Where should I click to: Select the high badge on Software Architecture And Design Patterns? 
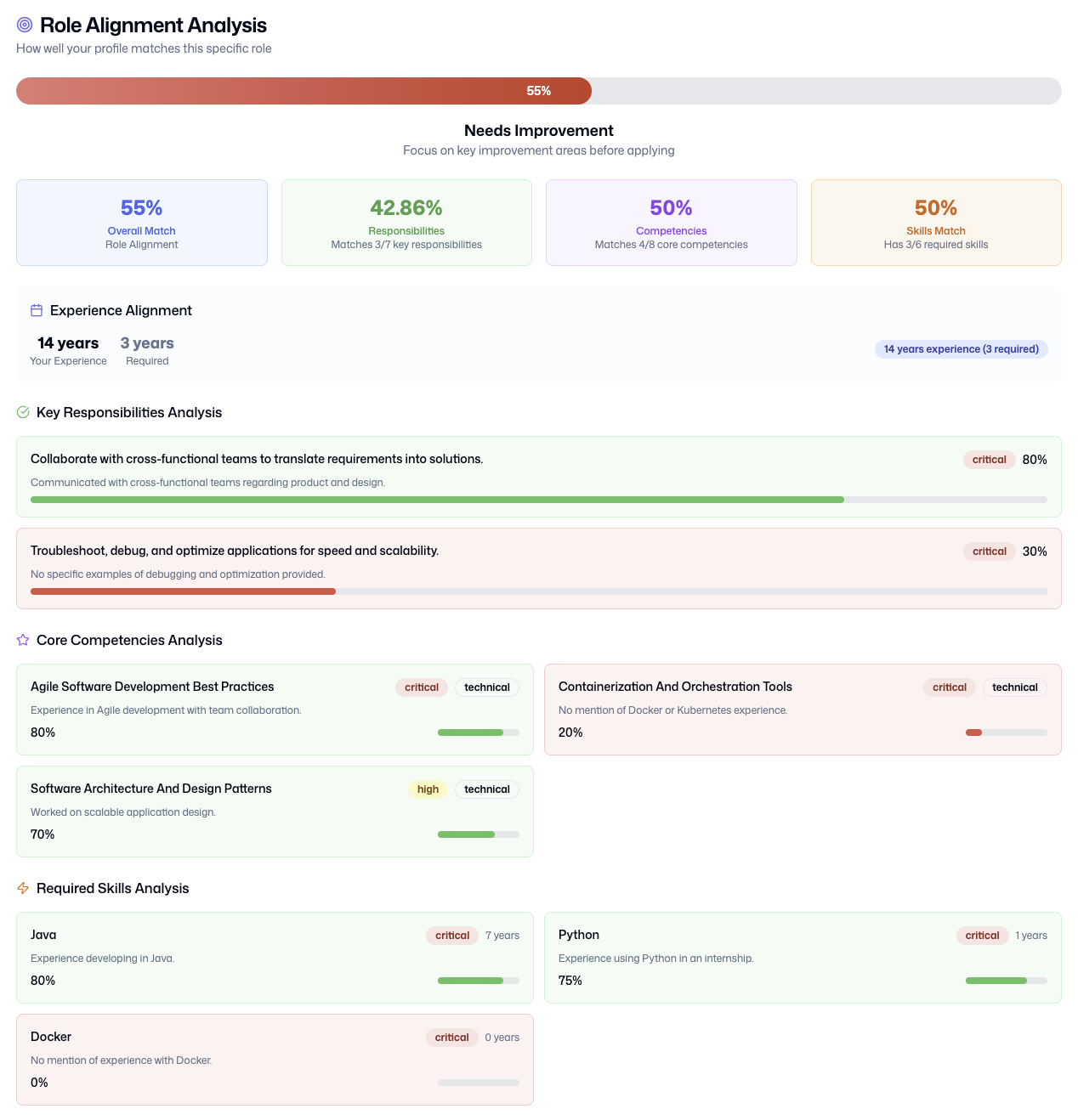pyautogui.click(x=428, y=789)
